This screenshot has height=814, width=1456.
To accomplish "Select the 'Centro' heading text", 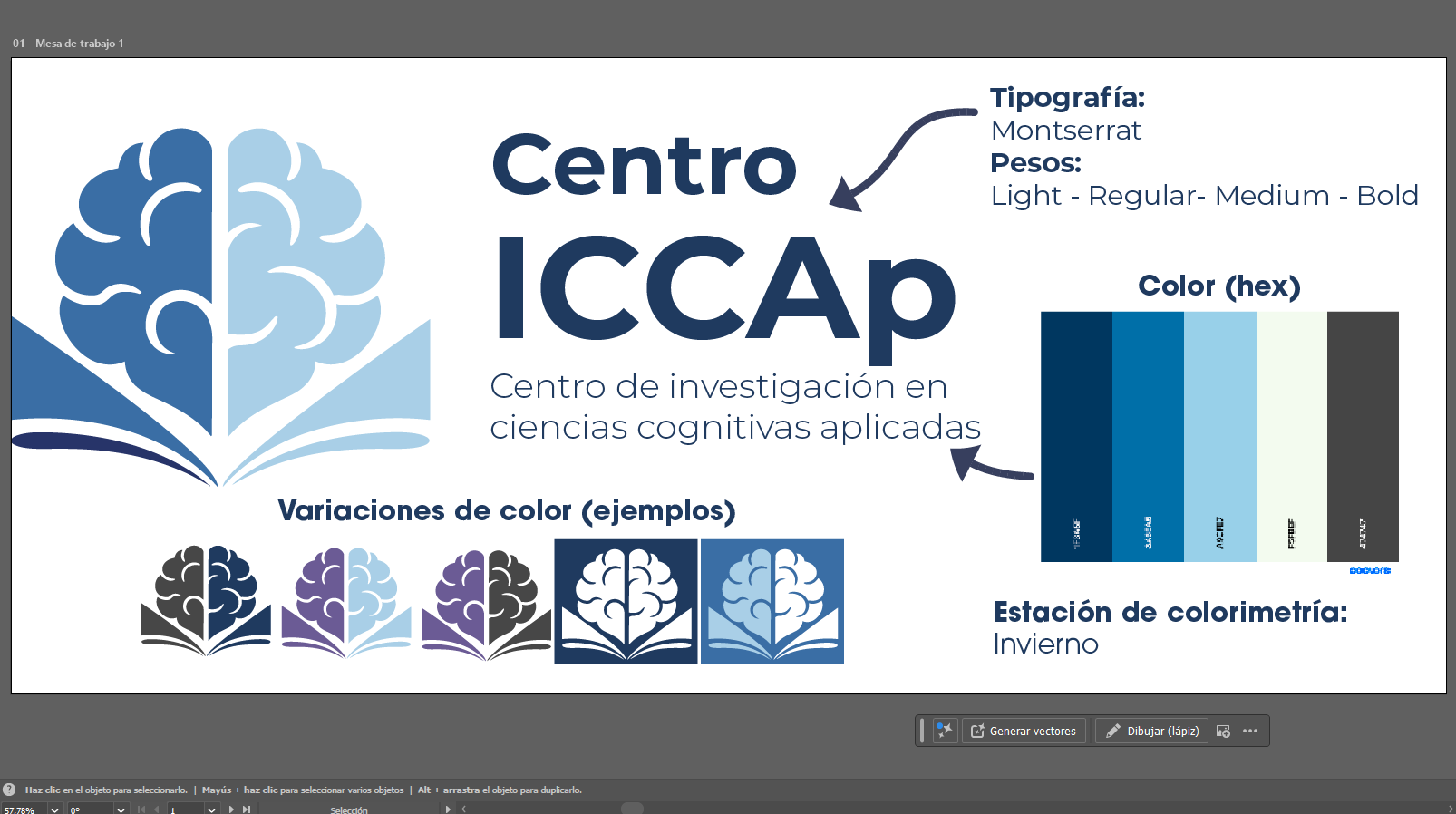I will [645, 164].
